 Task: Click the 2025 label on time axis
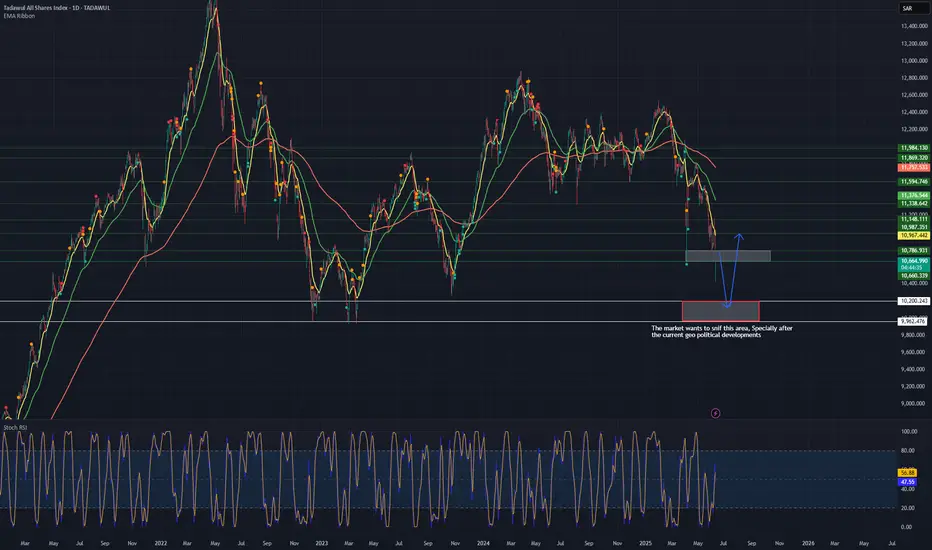coord(646,543)
